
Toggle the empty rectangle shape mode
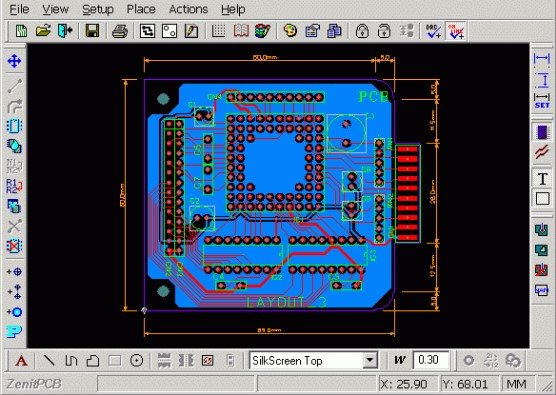pyautogui.click(x=542, y=199)
